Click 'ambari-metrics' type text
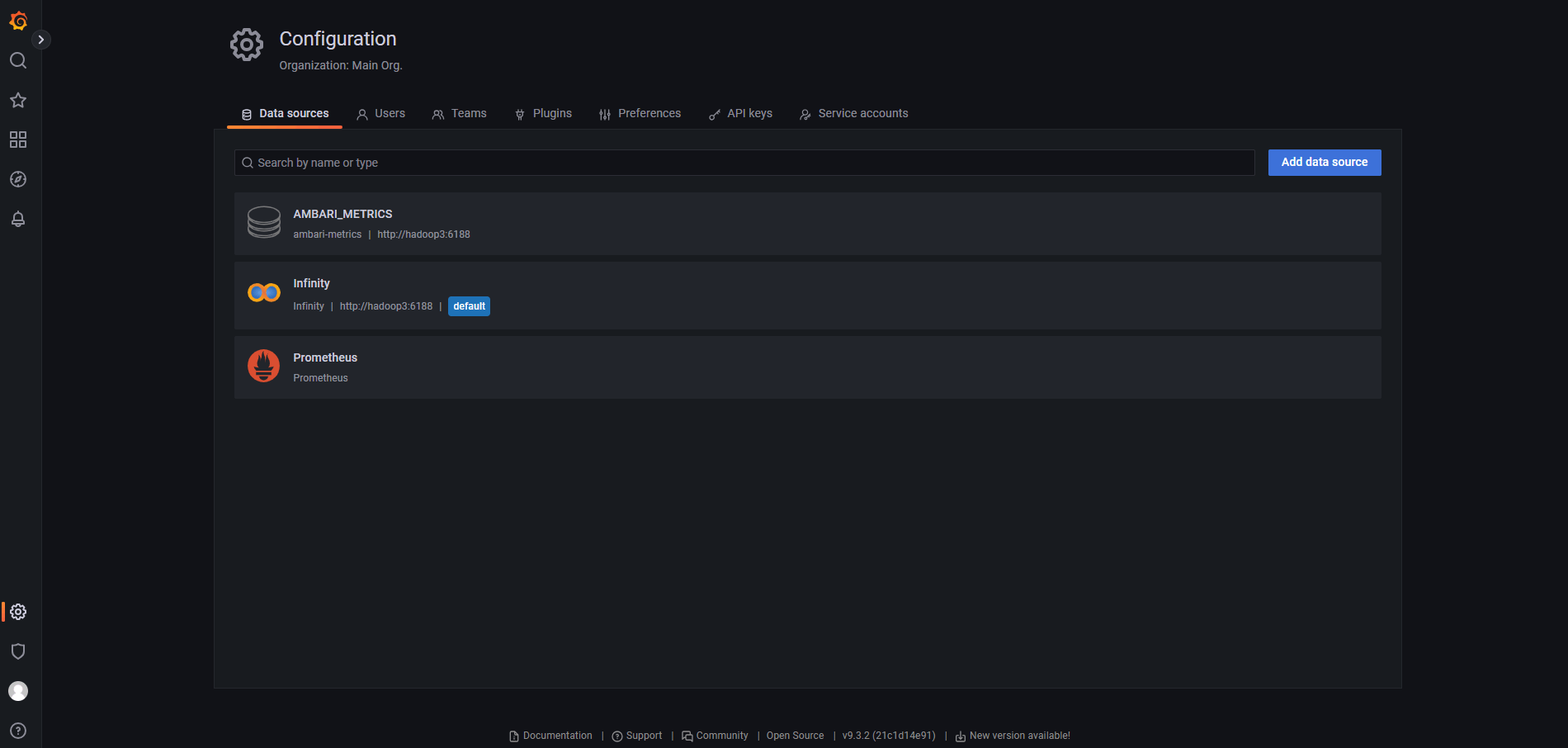The width and height of the screenshot is (1568, 748). 328,234
